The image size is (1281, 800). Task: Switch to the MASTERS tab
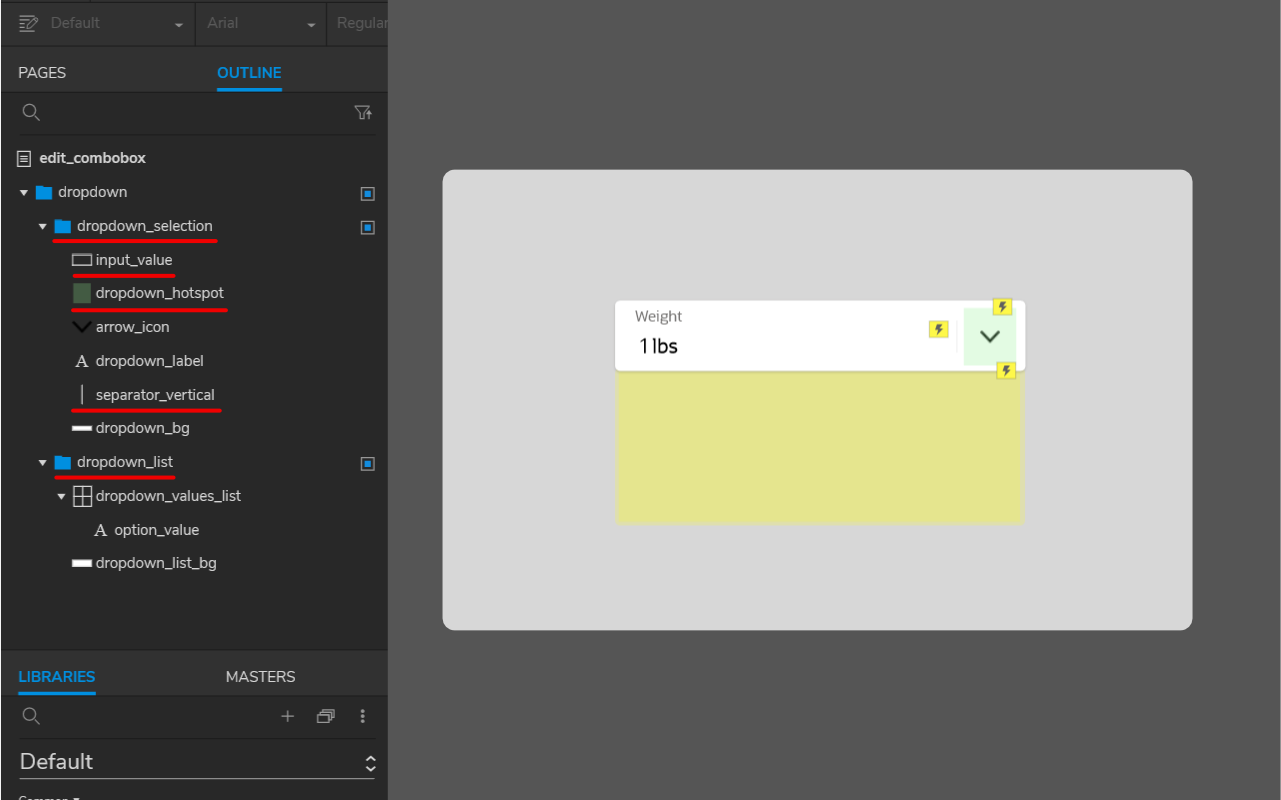click(x=261, y=677)
